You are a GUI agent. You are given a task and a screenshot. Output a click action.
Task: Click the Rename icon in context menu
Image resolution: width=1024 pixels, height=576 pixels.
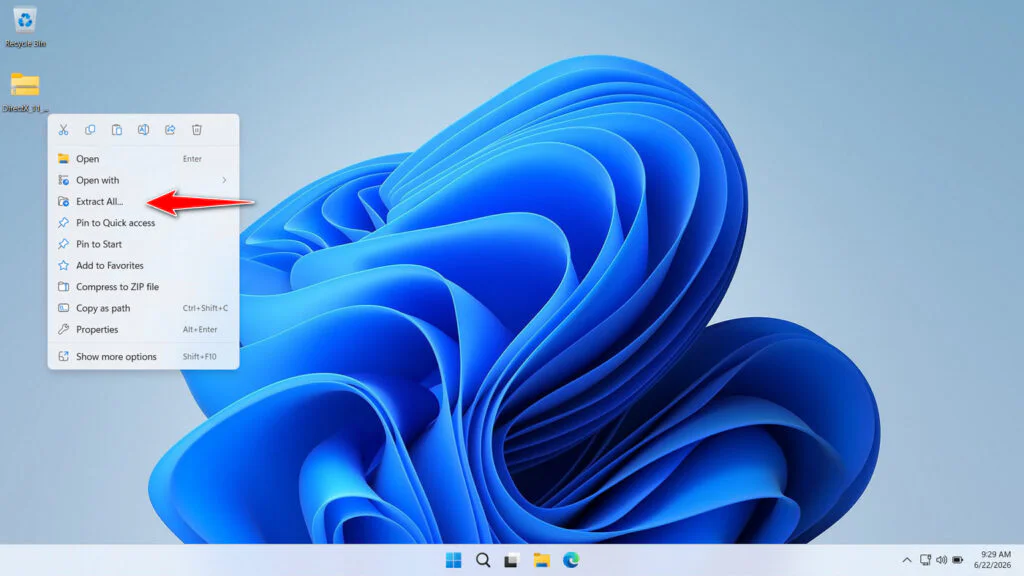(143, 130)
